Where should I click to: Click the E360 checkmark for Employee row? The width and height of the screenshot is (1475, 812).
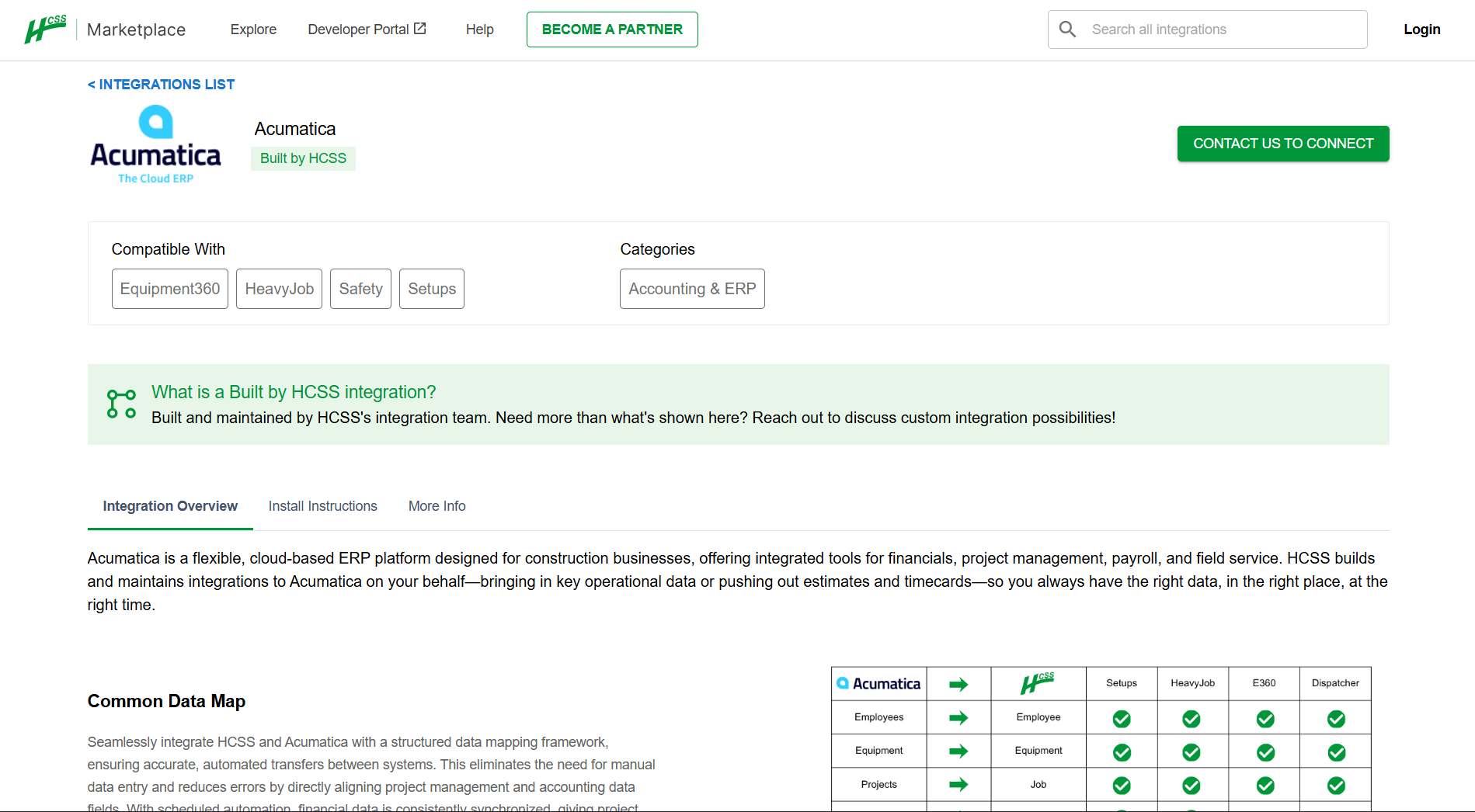click(x=1265, y=719)
